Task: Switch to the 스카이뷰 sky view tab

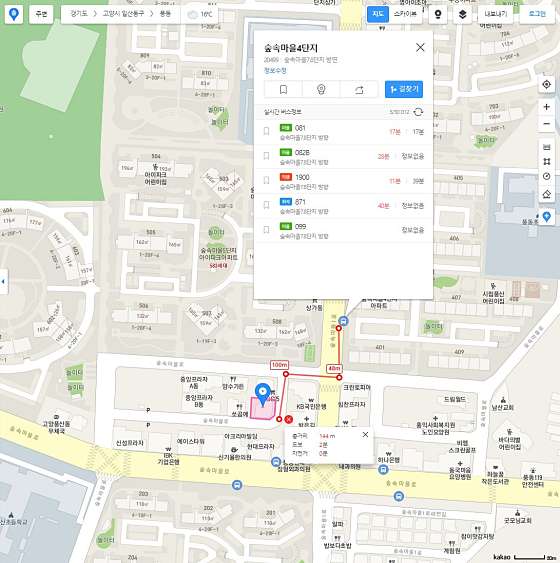Action: pyautogui.click(x=405, y=14)
